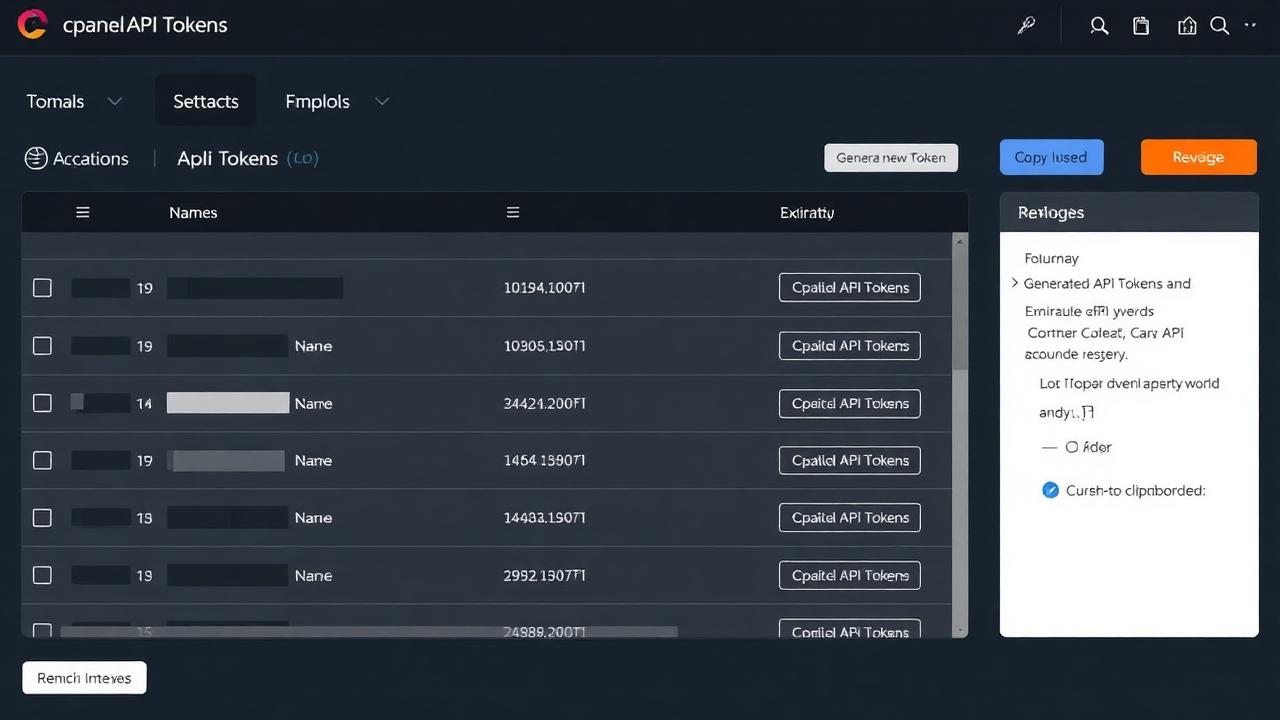Check the row with value 1454.15907l
1280x720 pixels.
42,461
